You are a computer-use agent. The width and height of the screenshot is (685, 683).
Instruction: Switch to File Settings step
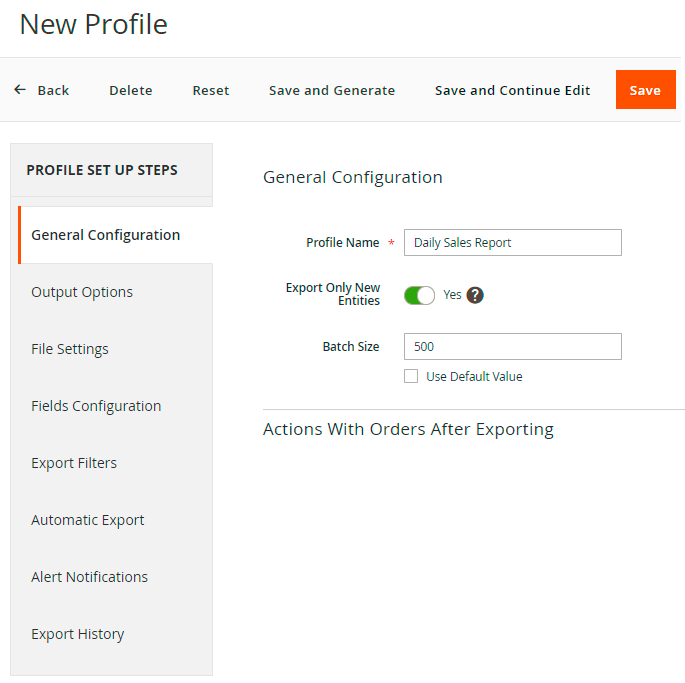pos(70,349)
